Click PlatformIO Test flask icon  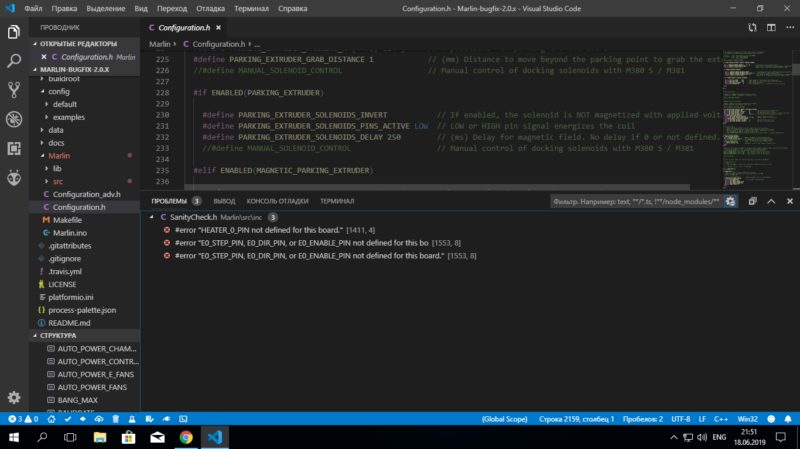pos(132,419)
